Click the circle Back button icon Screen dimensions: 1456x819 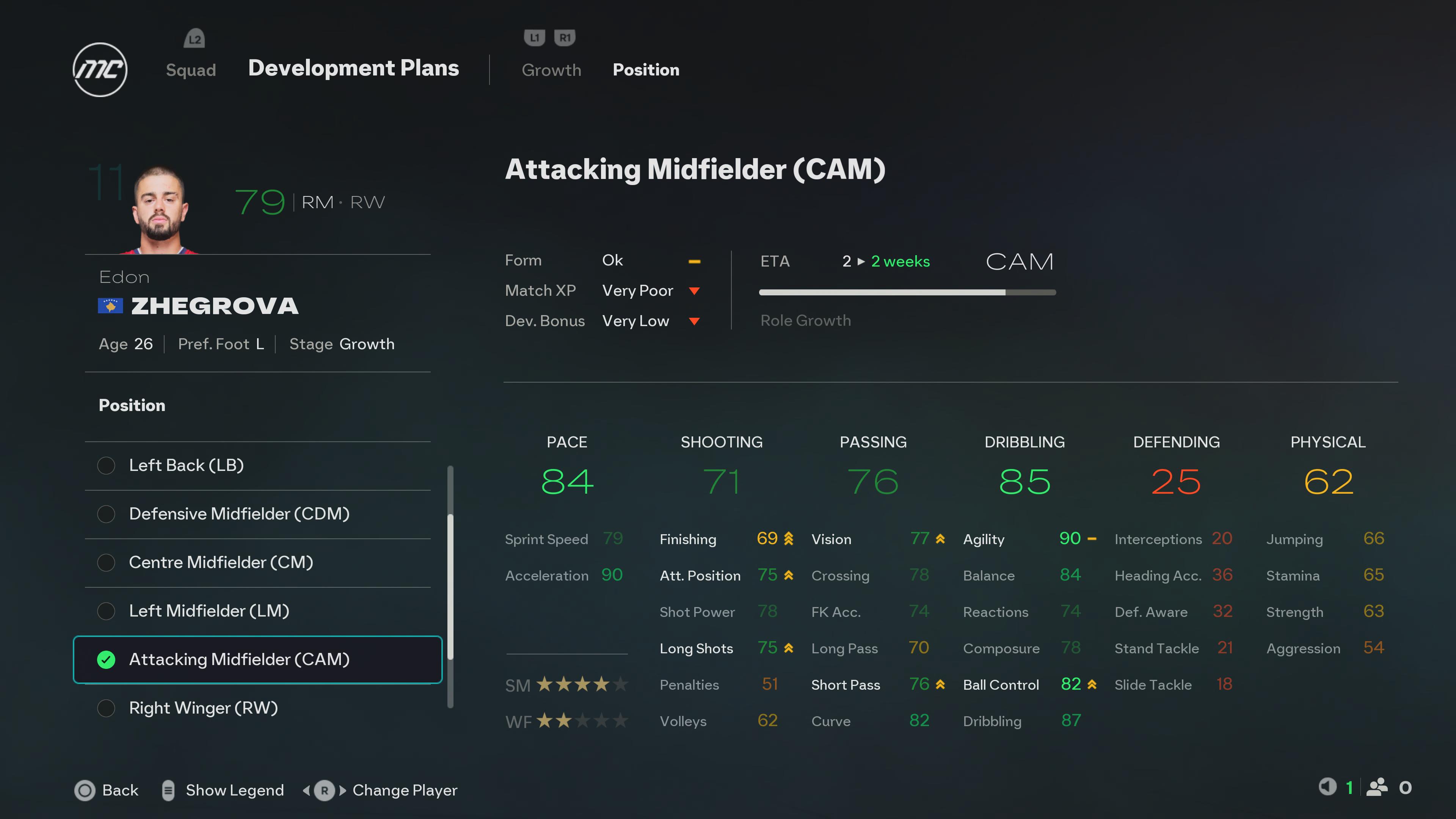coord(85,790)
